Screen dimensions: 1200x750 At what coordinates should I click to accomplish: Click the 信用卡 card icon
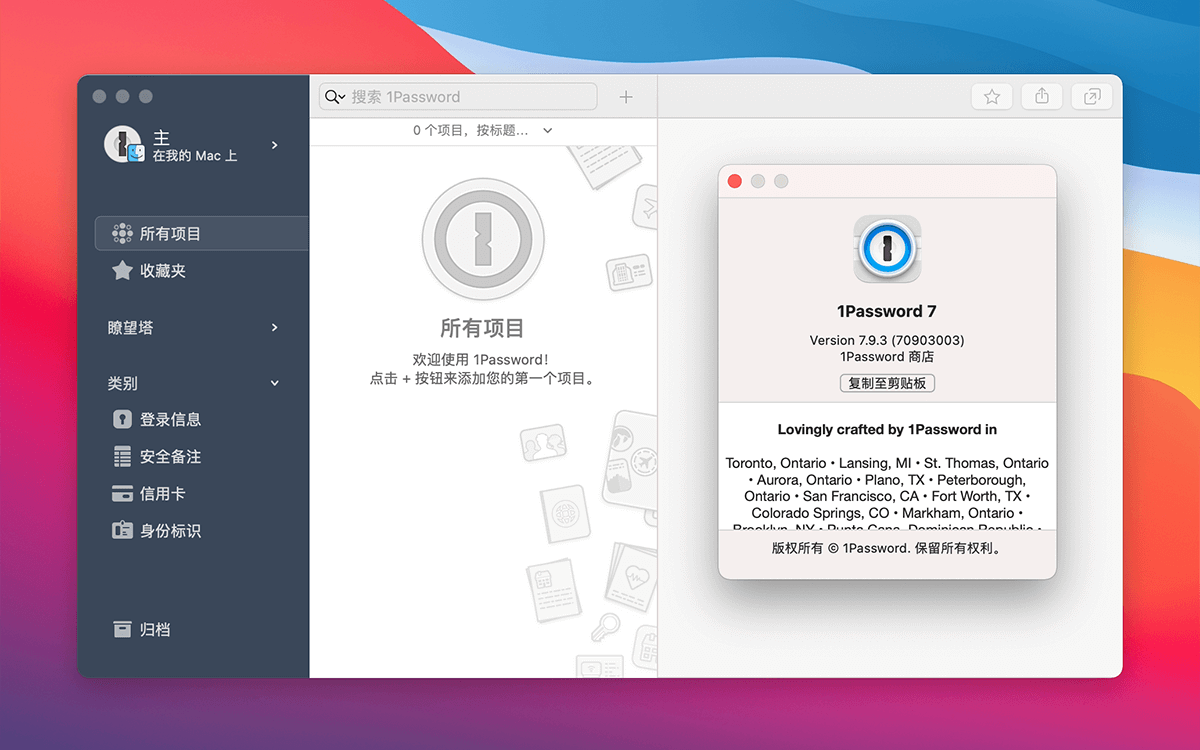pos(122,494)
